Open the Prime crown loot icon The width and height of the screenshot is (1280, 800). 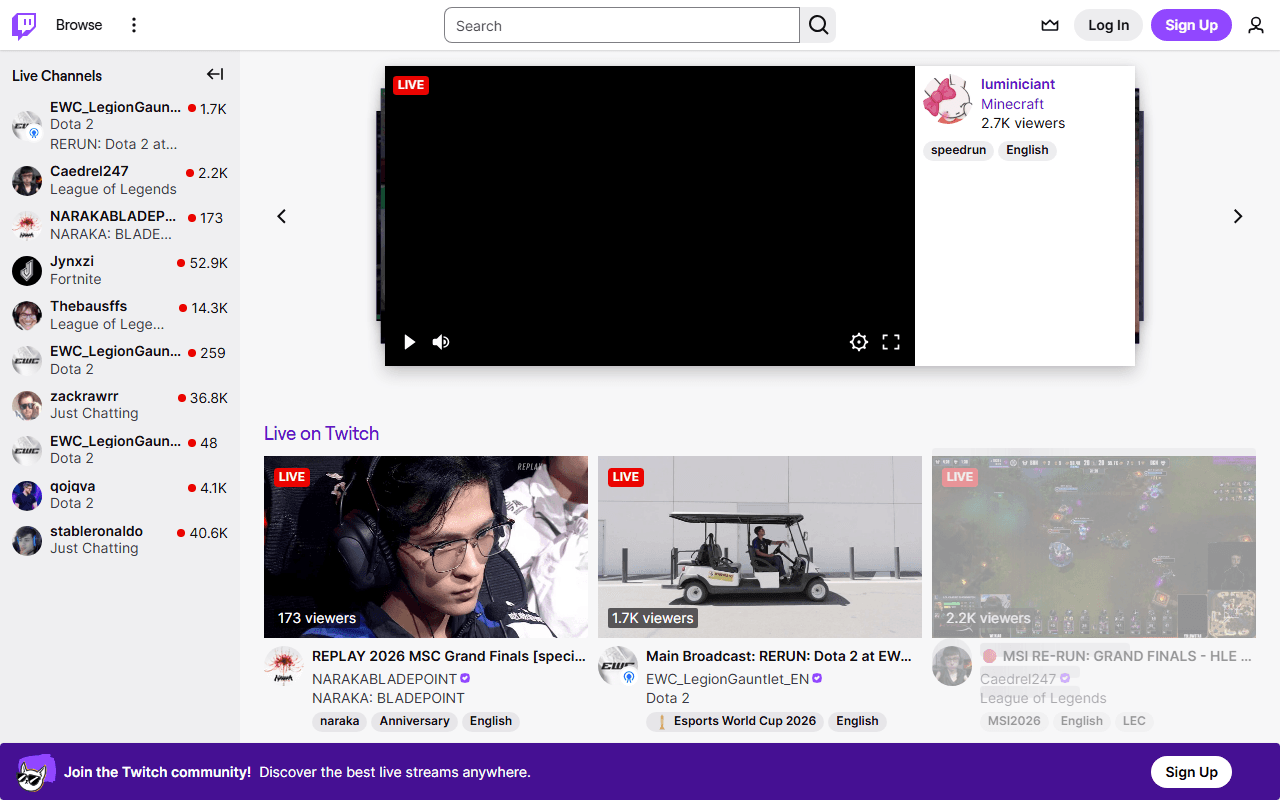tap(1050, 26)
